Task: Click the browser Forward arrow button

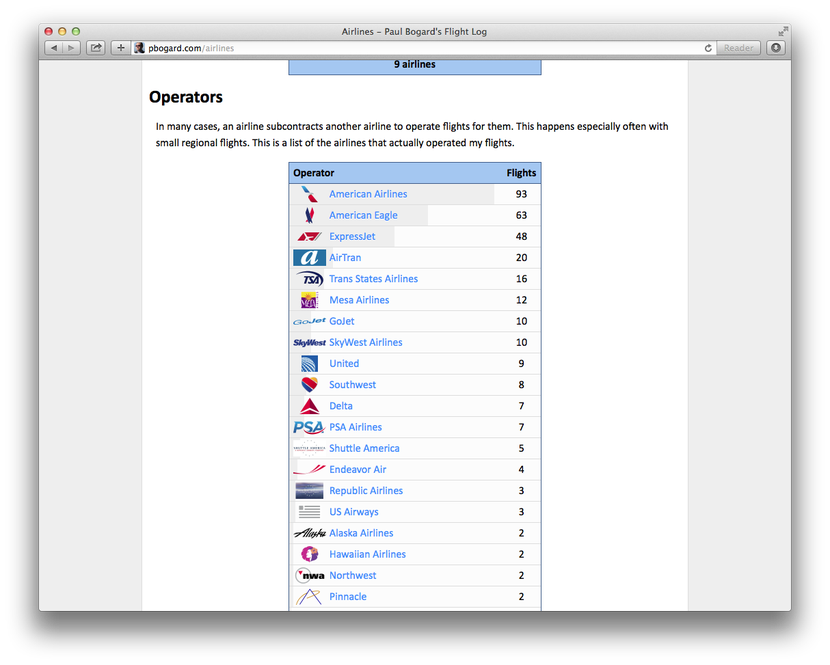Action: 72,48
